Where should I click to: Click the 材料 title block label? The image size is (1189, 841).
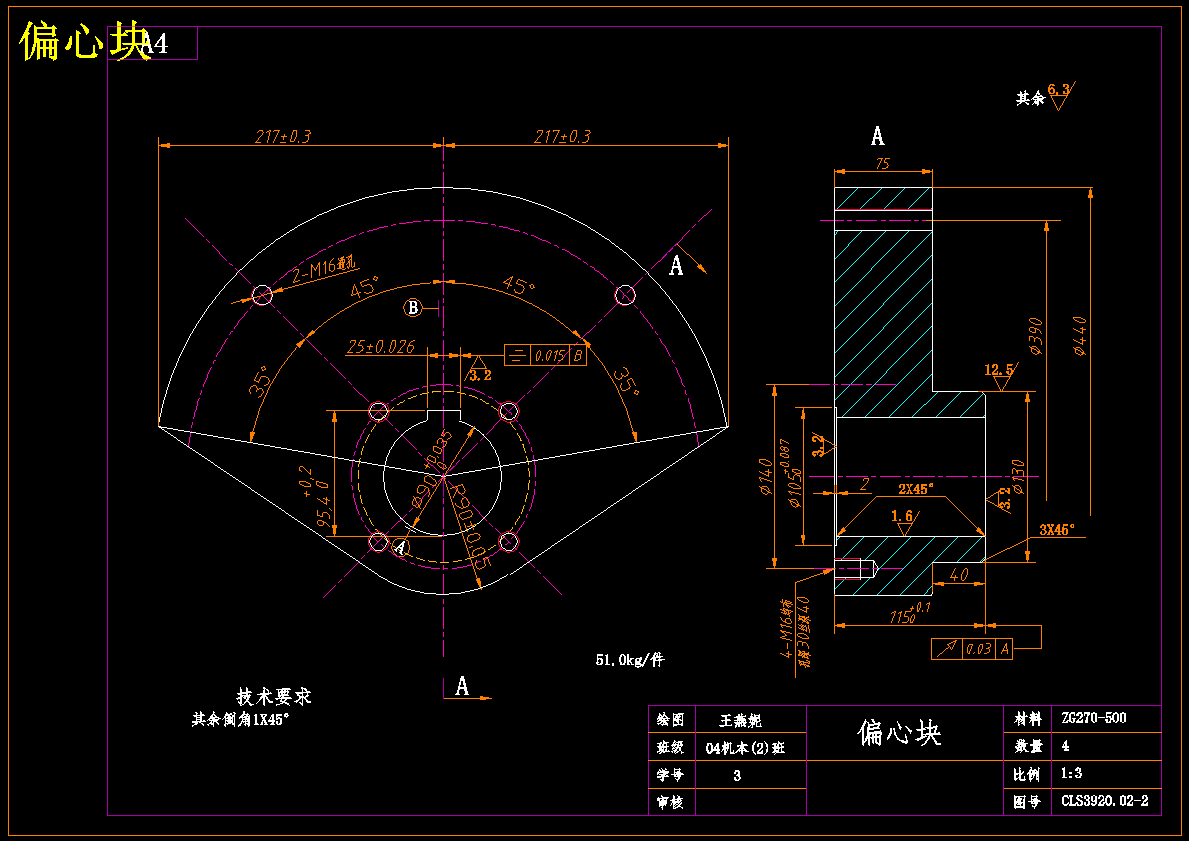tap(1027, 719)
